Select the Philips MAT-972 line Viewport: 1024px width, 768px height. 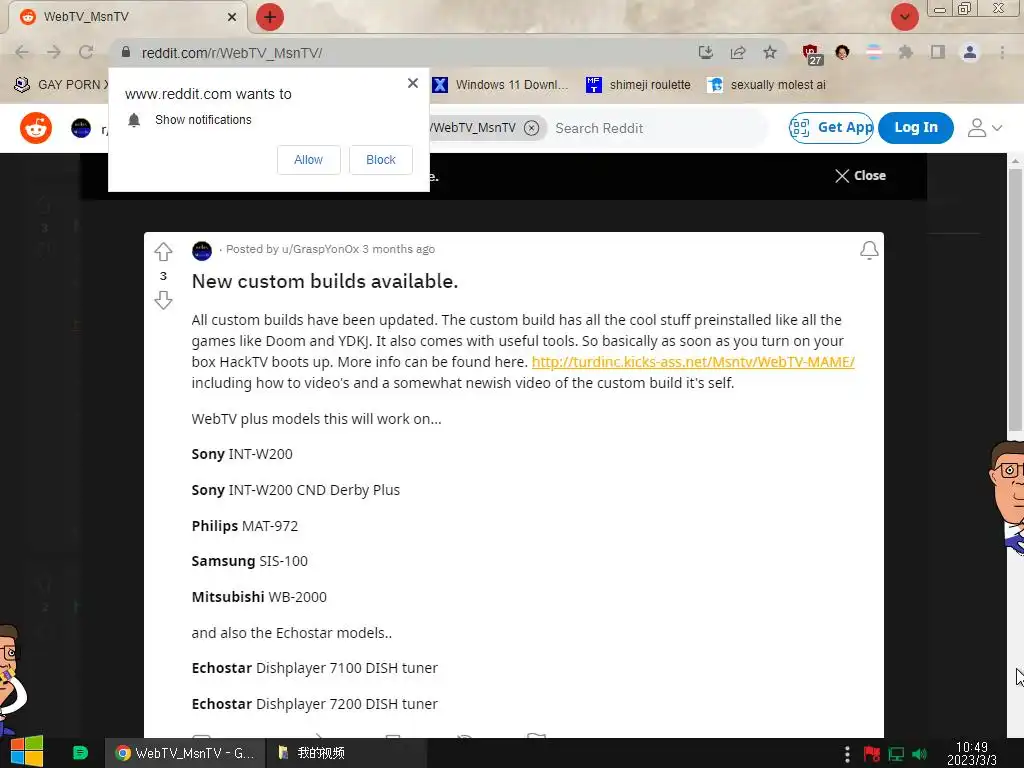coord(245,526)
